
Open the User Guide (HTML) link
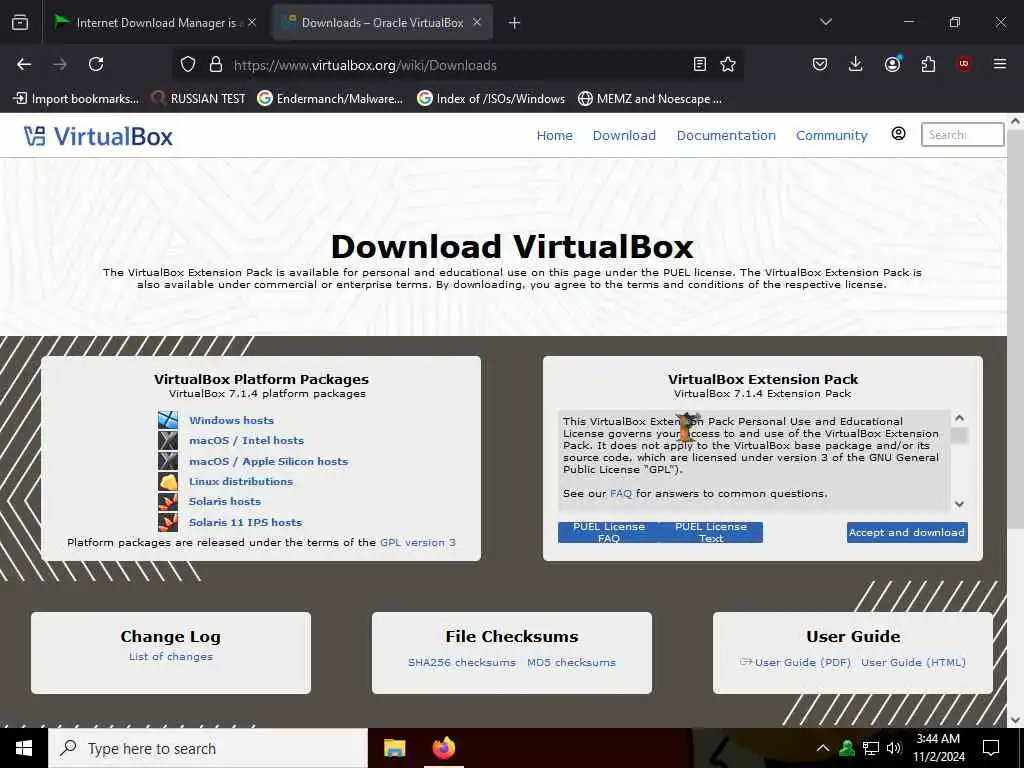[x=913, y=662]
